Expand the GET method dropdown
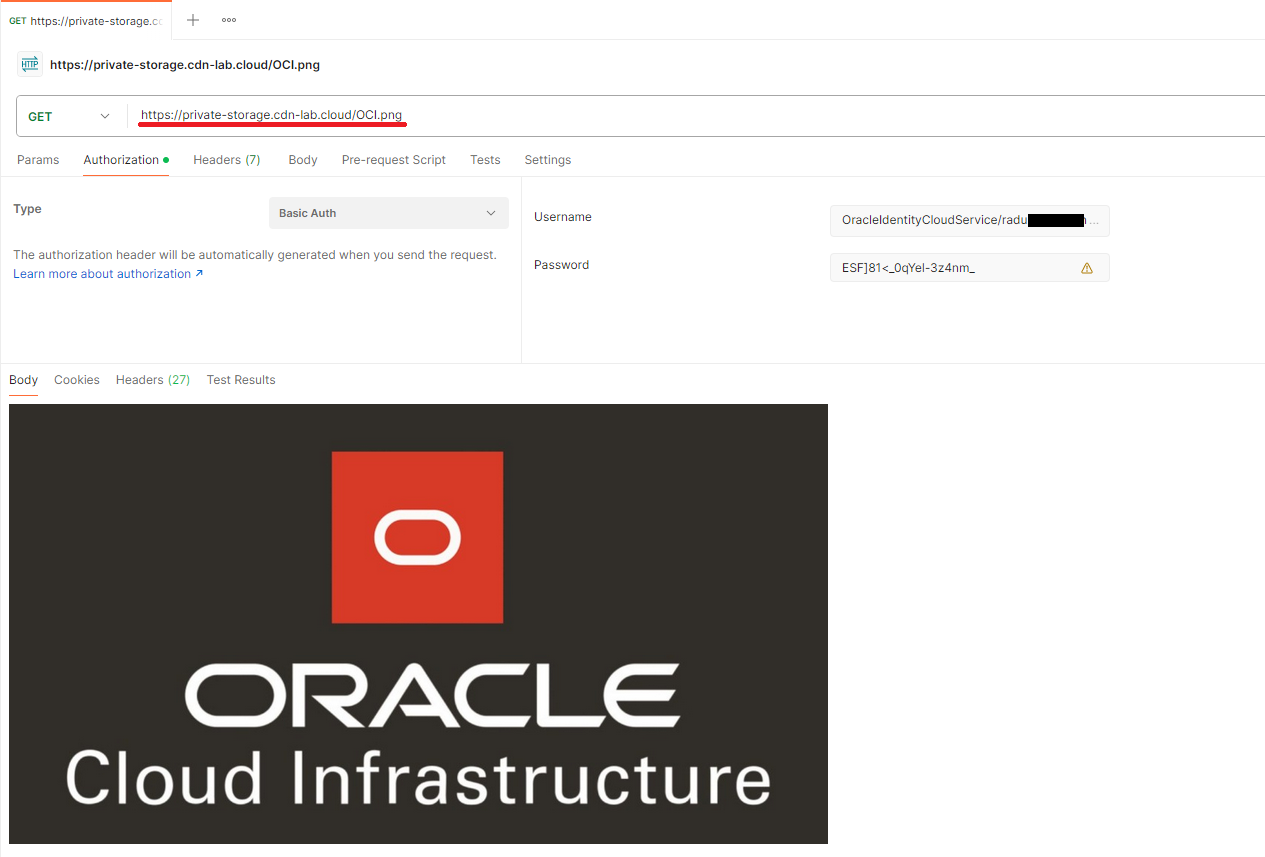The height and width of the screenshot is (857, 1265). click(69, 117)
